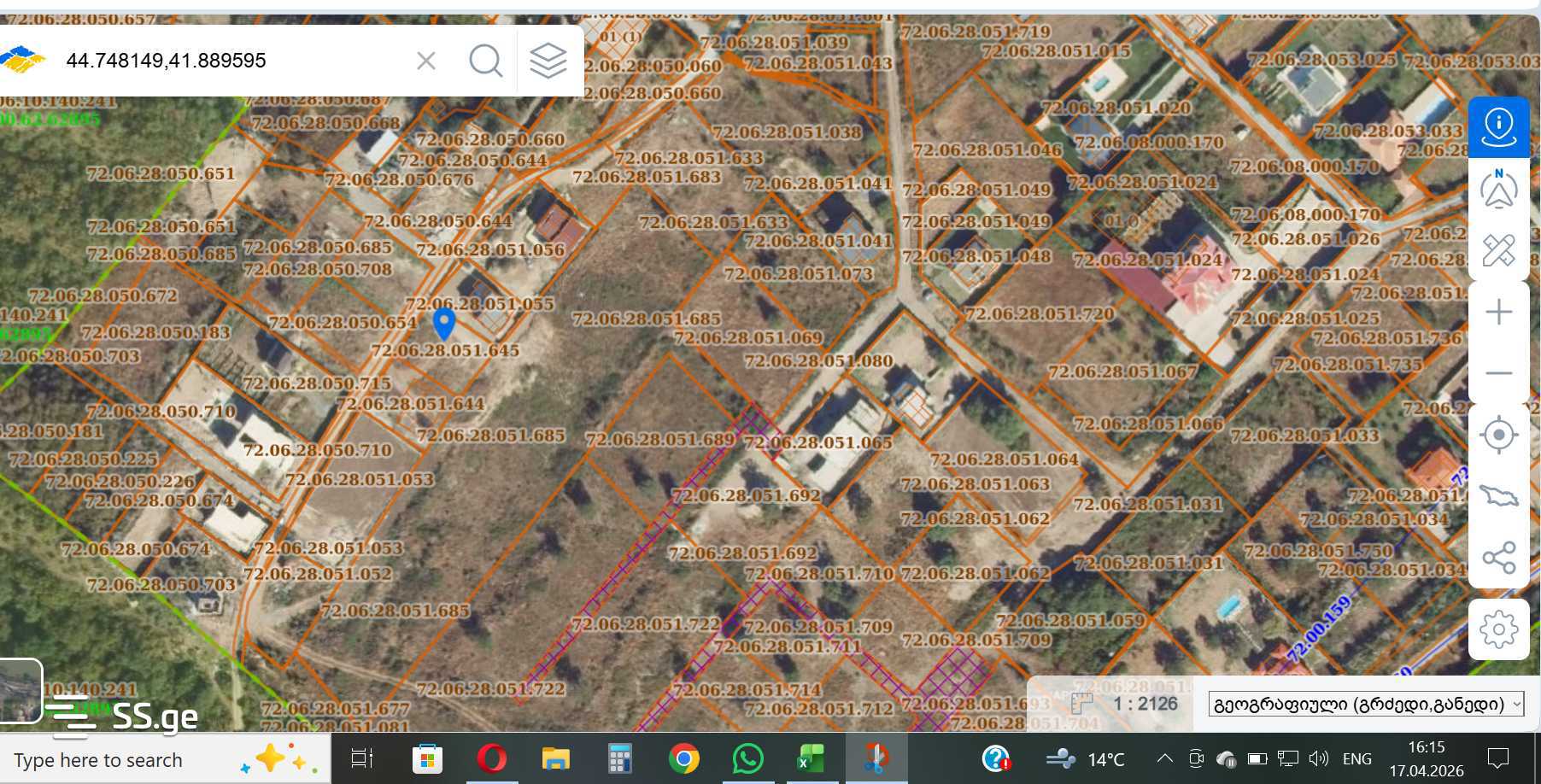Click the cadastre logo icon
The image size is (1541, 784).
coord(22,60)
